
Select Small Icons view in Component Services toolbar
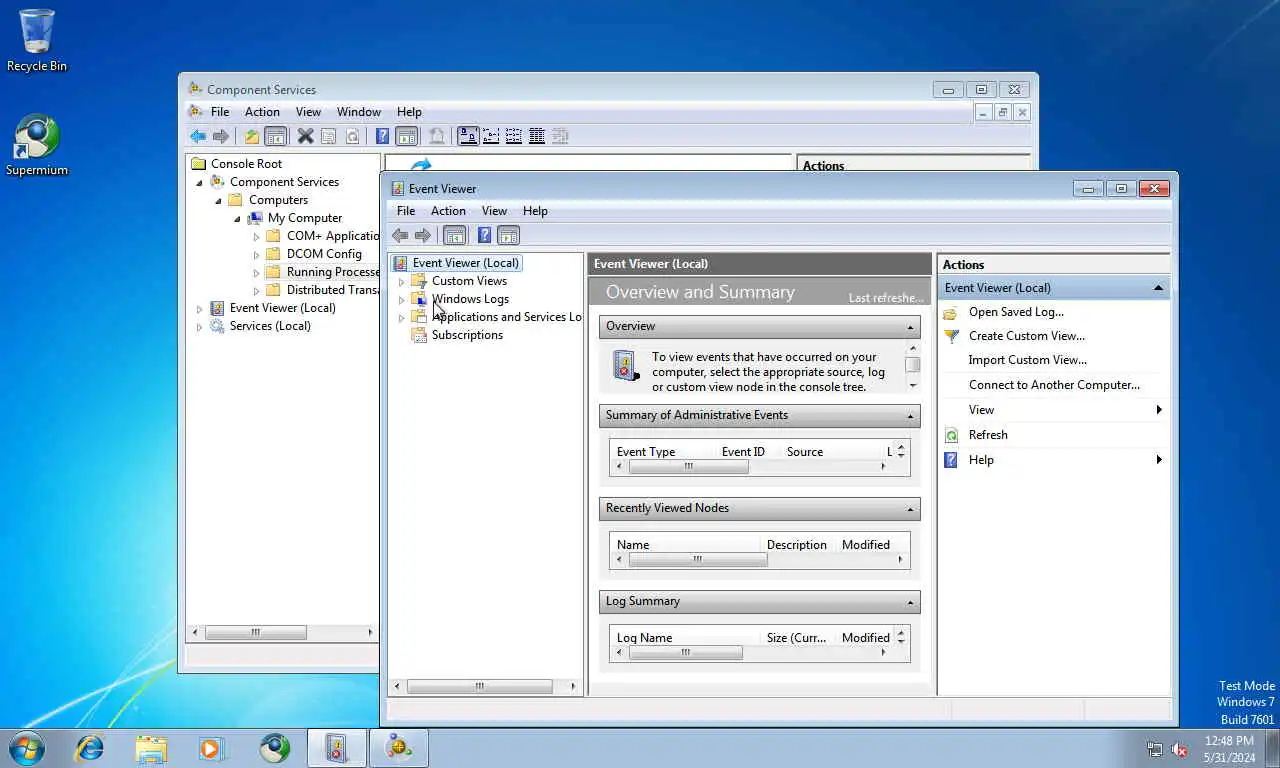491,136
